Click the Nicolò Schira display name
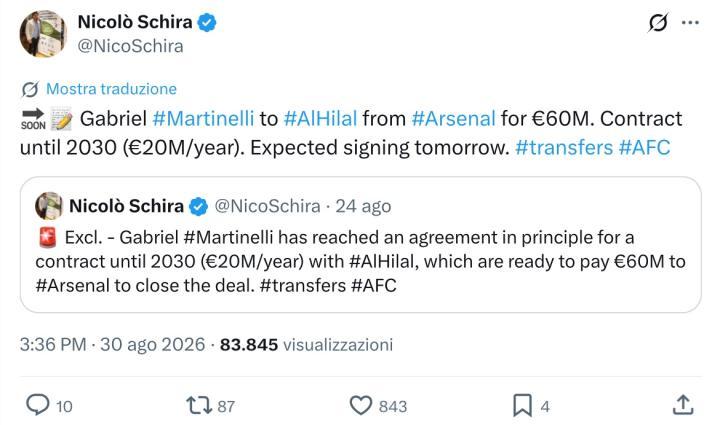Screen dimensions: 720x425 coord(135,22)
